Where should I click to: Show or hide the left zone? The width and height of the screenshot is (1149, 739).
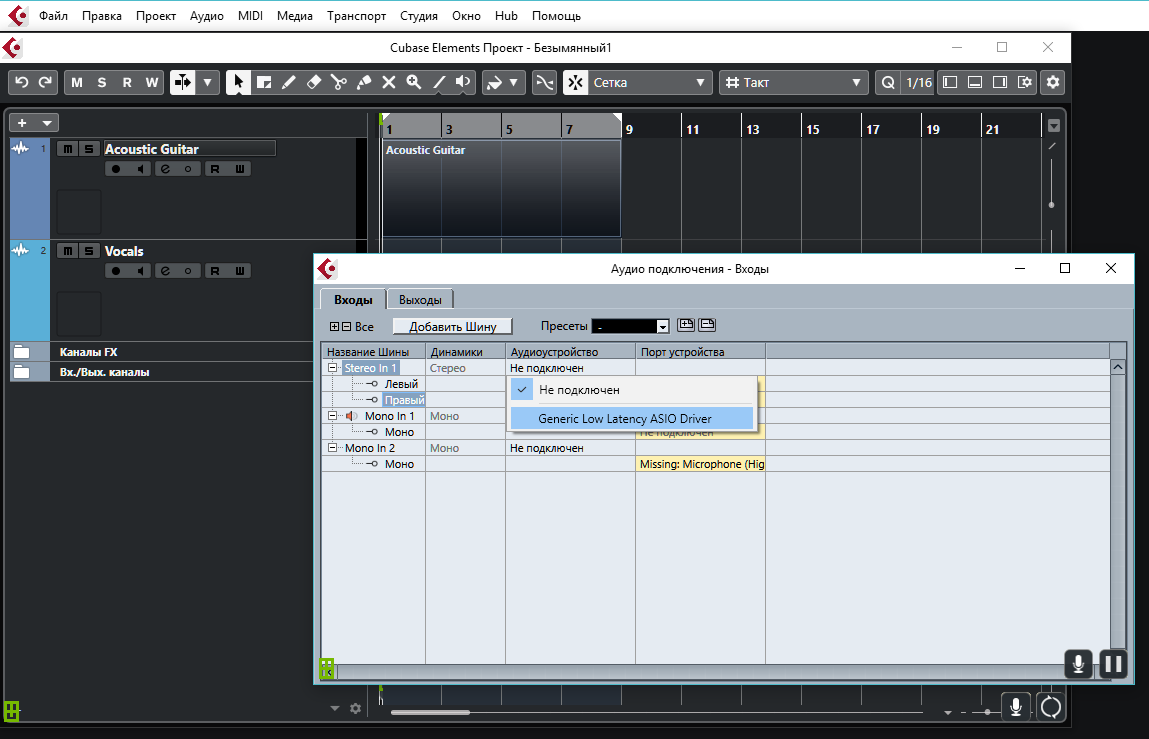[950, 82]
